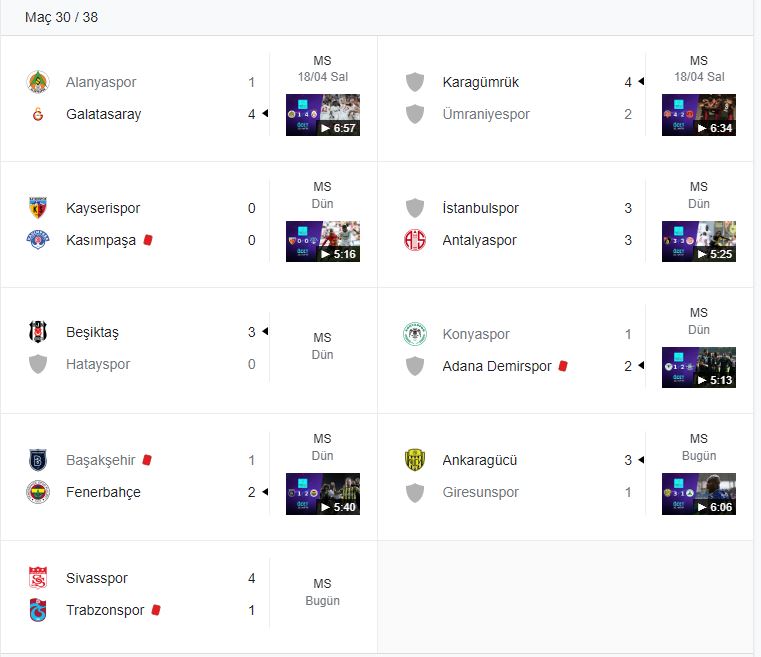Click the Ankaragücü club crest
This screenshot has height=657, width=761.
414,460
